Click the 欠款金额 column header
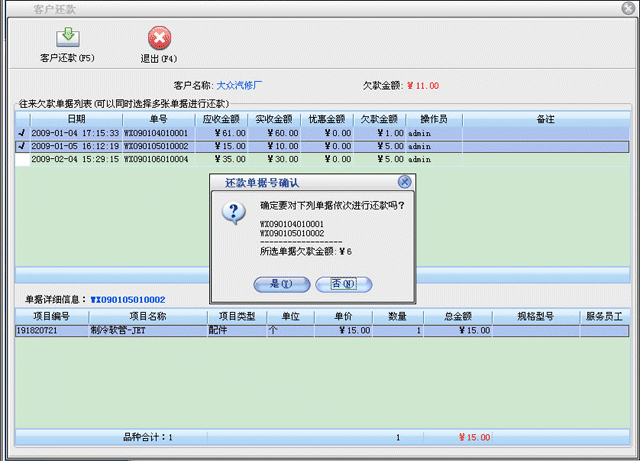Image resolution: width=640 pixels, height=461 pixels. 380,119
